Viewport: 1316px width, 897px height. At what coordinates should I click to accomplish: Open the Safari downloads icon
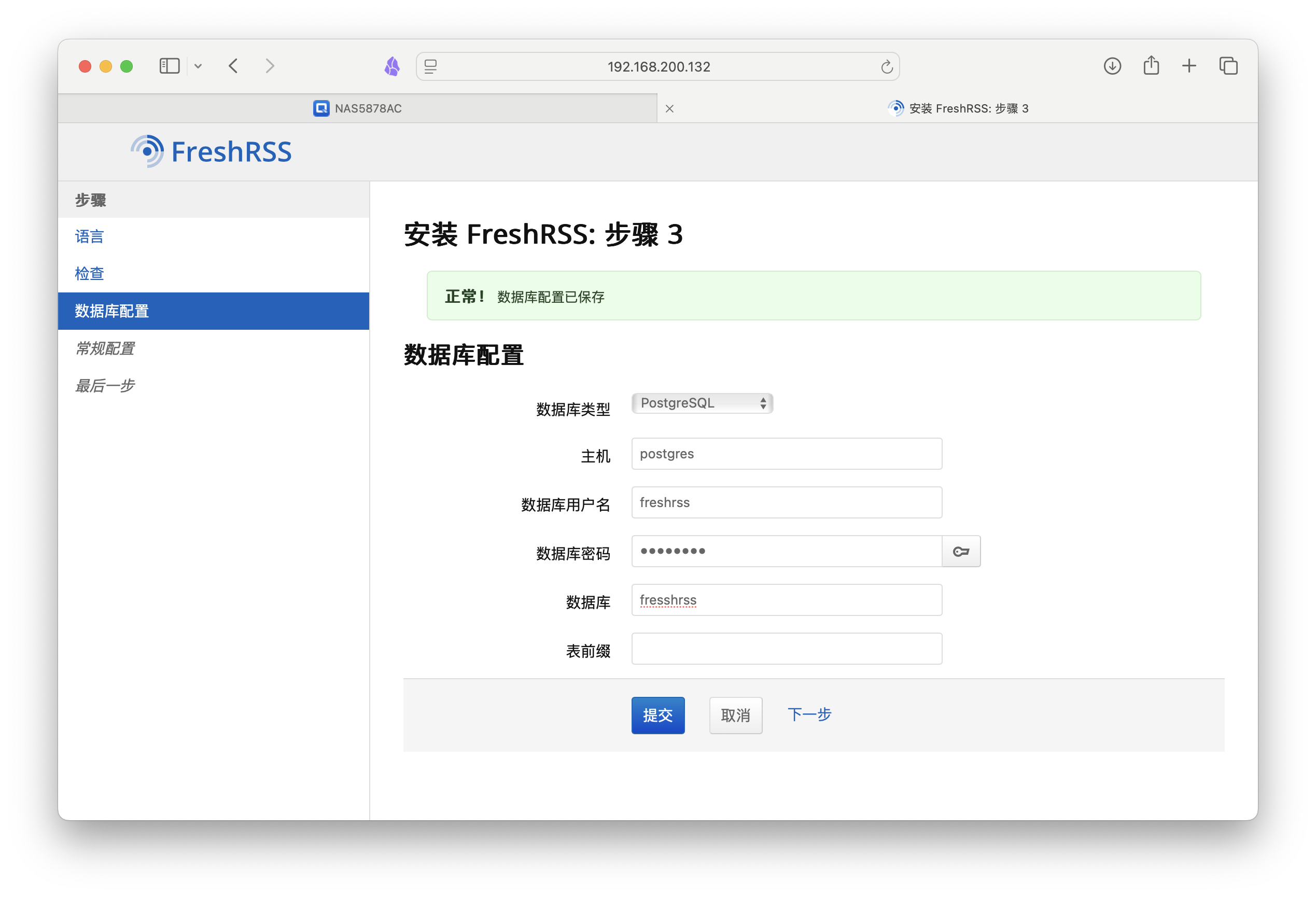pos(1112,66)
